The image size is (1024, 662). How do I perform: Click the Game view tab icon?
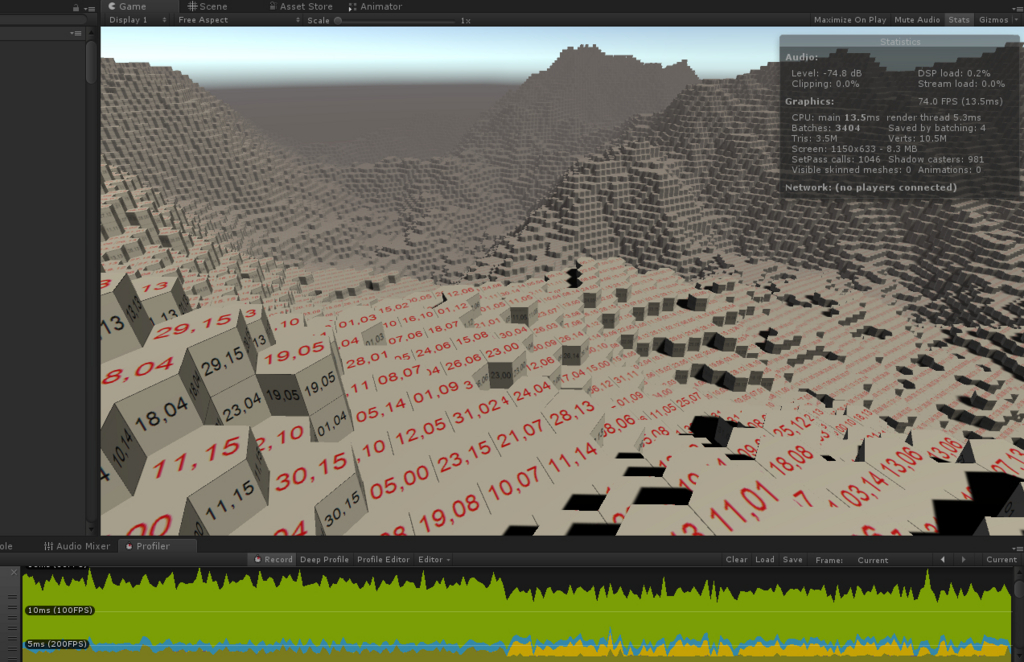click(x=112, y=6)
